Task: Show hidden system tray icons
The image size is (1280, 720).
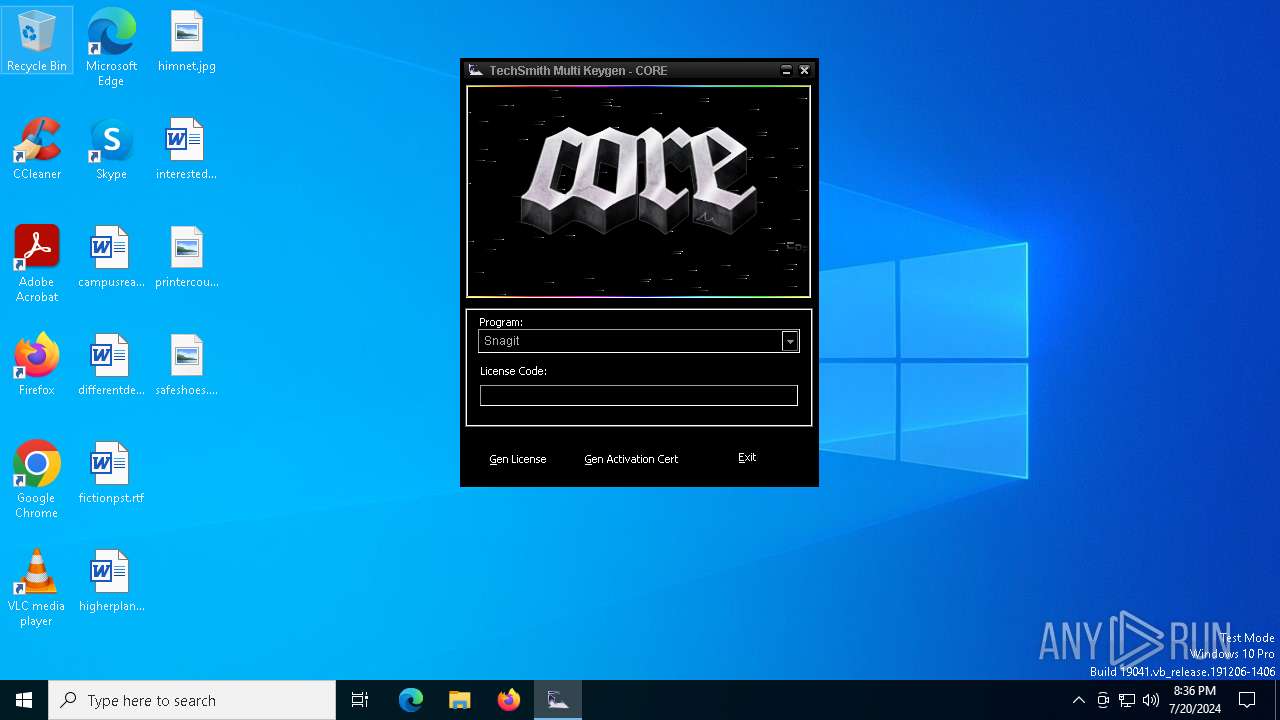Action: 1078,700
